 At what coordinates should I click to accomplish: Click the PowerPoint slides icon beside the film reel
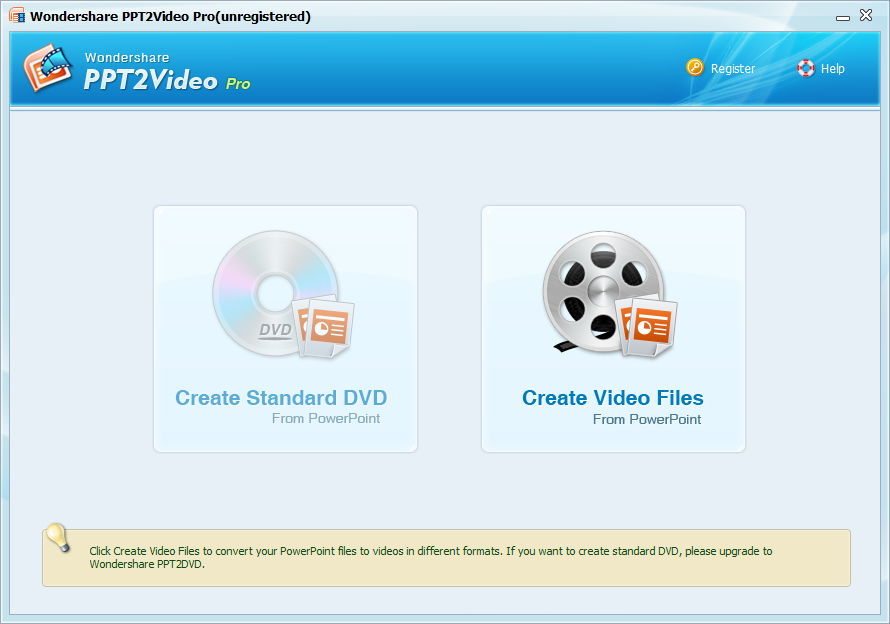[648, 326]
